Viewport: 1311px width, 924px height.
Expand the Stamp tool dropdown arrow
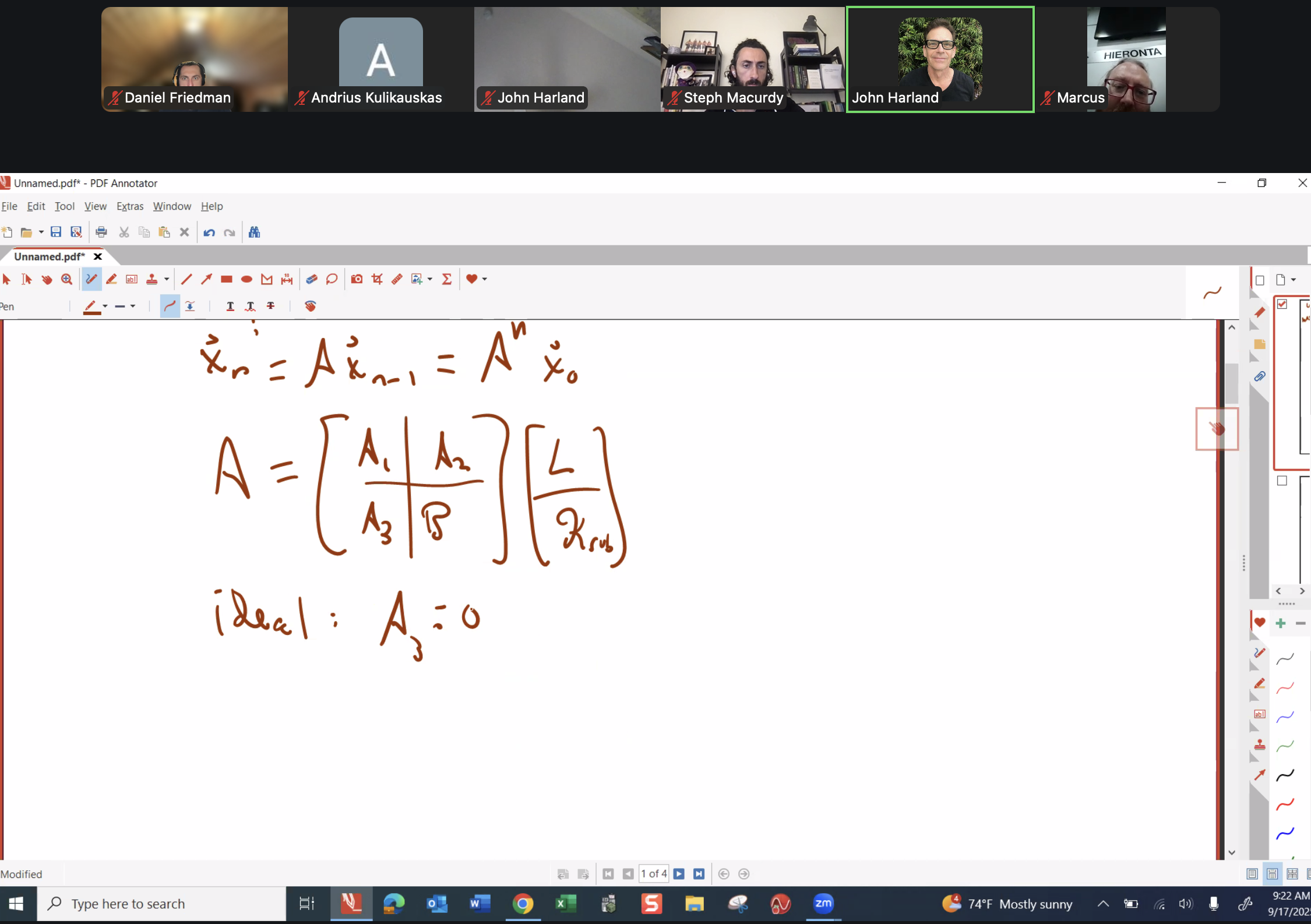pos(167,279)
